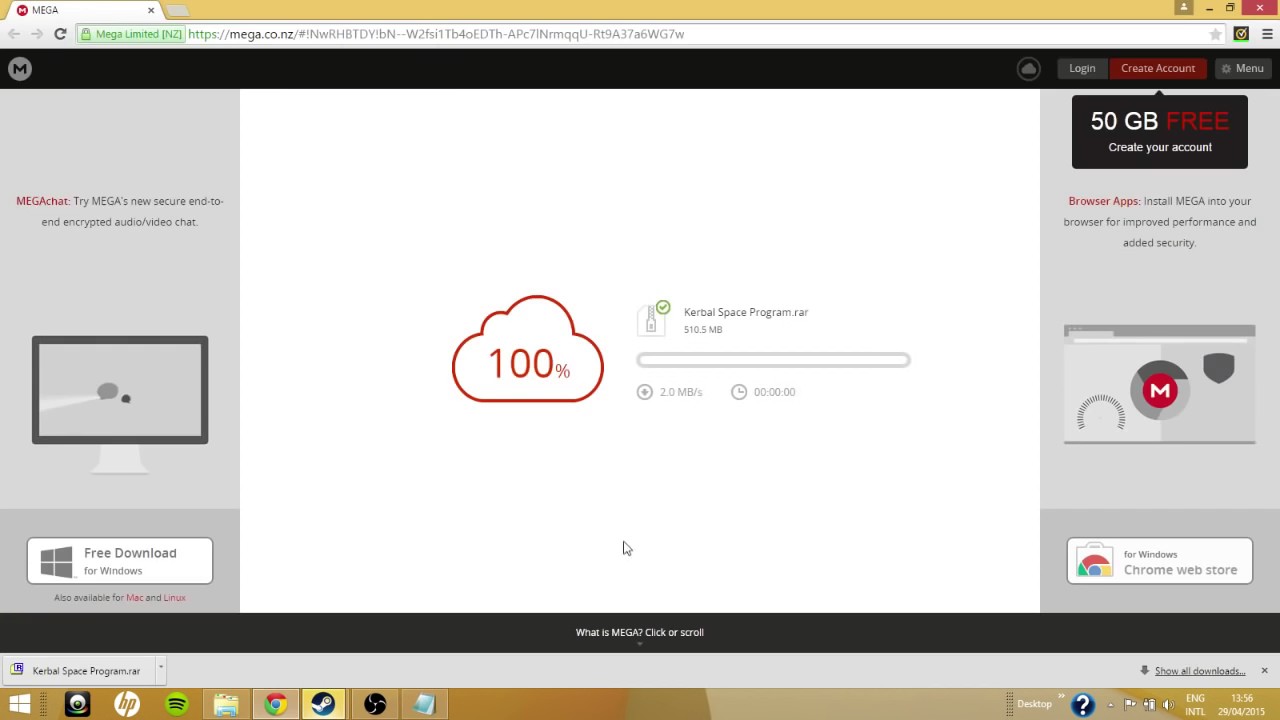The image size is (1280, 720).
Task: Close the MEGA browser tab
Action: click(x=151, y=10)
